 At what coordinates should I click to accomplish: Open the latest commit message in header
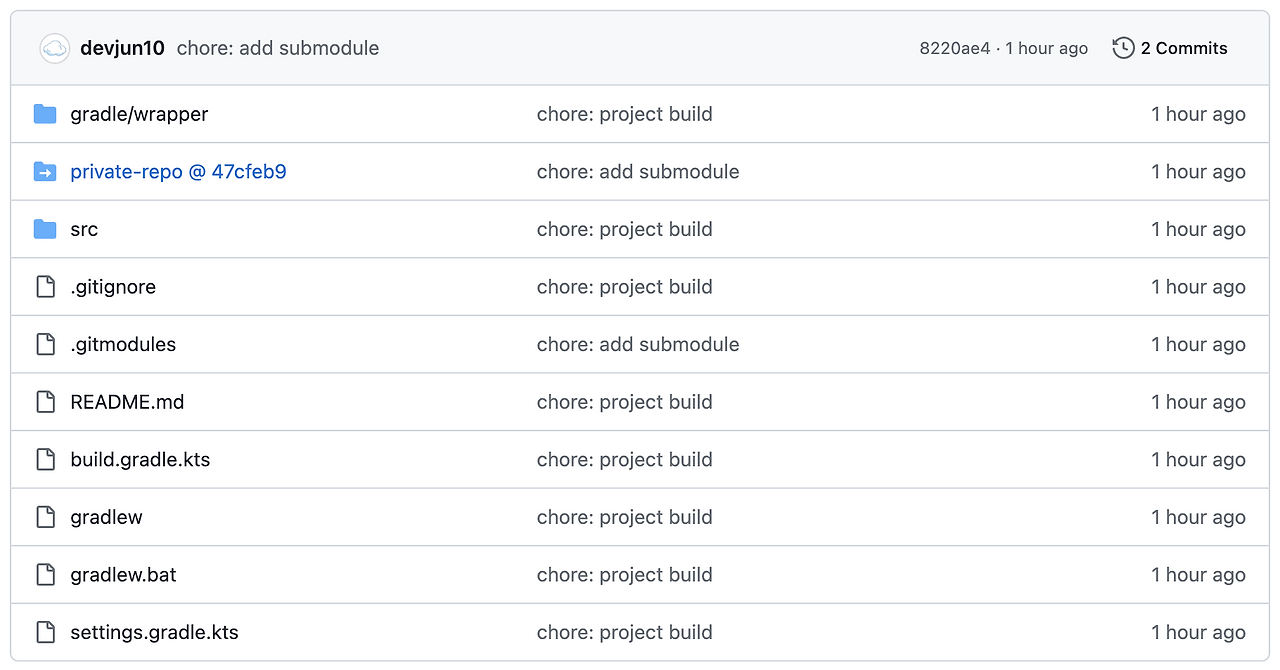pyautogui.click(x=278, y=48)
